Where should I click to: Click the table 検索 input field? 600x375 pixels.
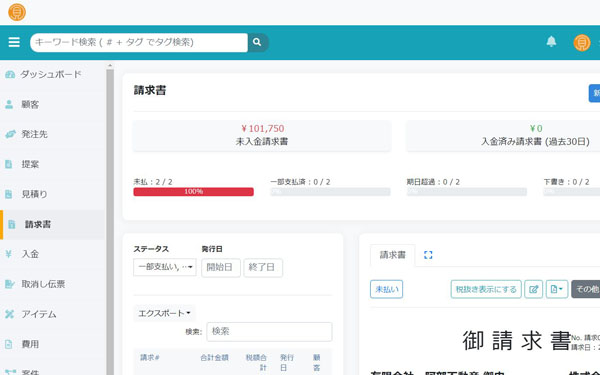click(x=269, y=331)
